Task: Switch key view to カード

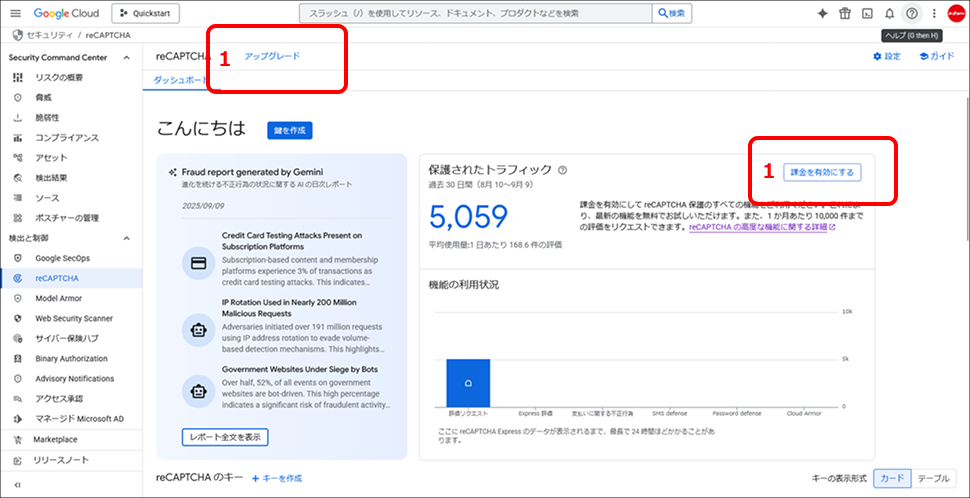Action: 892,478
